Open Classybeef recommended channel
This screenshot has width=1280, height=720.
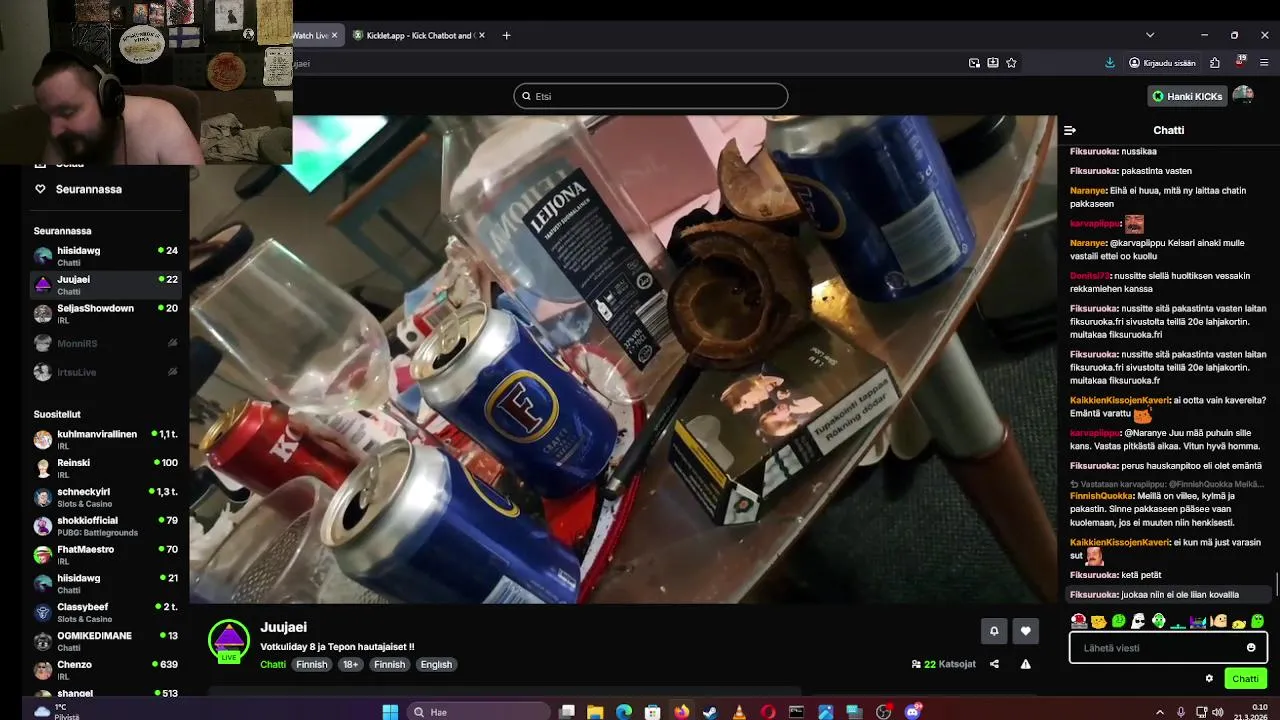[106, 612]
